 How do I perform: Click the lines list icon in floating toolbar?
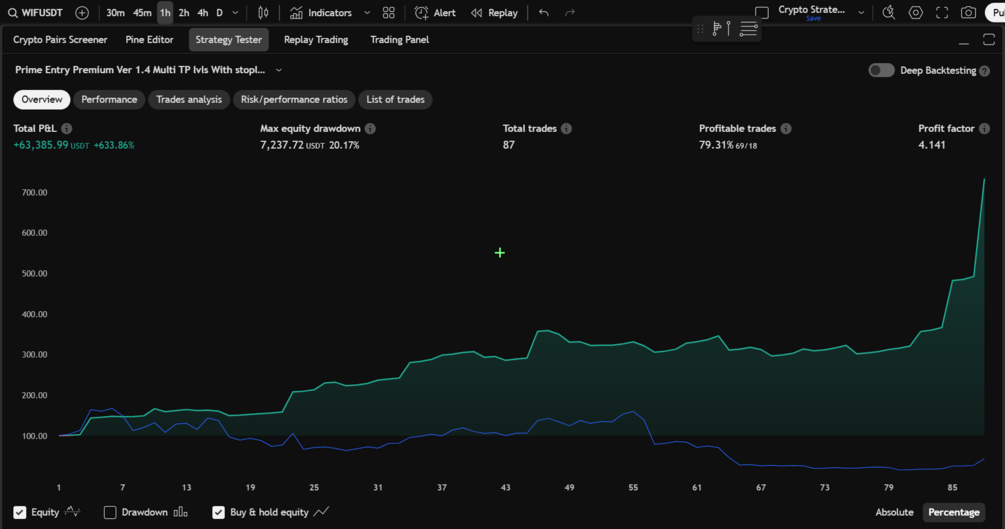(x=748, y=28)
